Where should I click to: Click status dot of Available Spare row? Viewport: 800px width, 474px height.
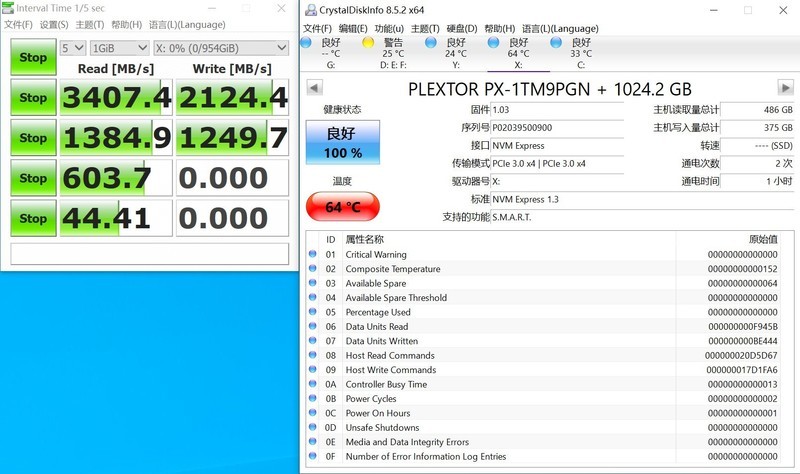tap(313, 282)
